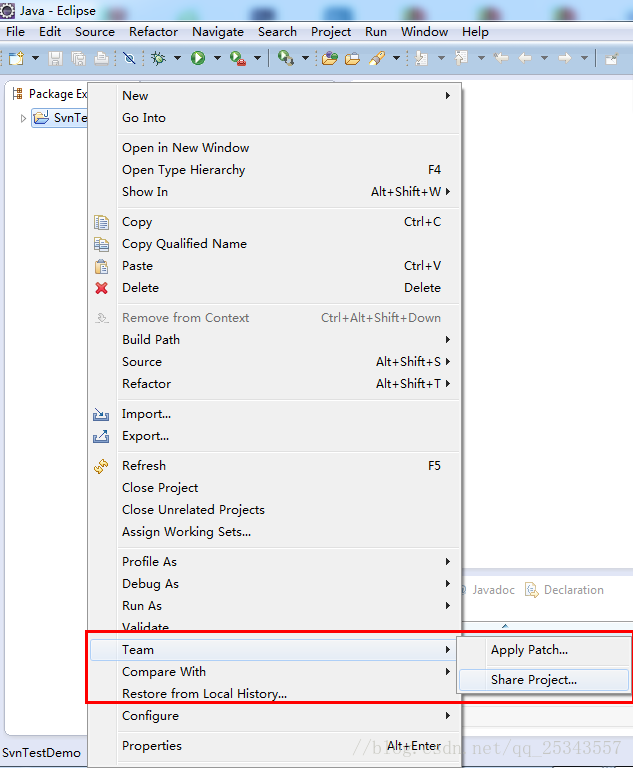Open the Search menu
Viewport: 633px width, 768px height.
tap(277, 32)
